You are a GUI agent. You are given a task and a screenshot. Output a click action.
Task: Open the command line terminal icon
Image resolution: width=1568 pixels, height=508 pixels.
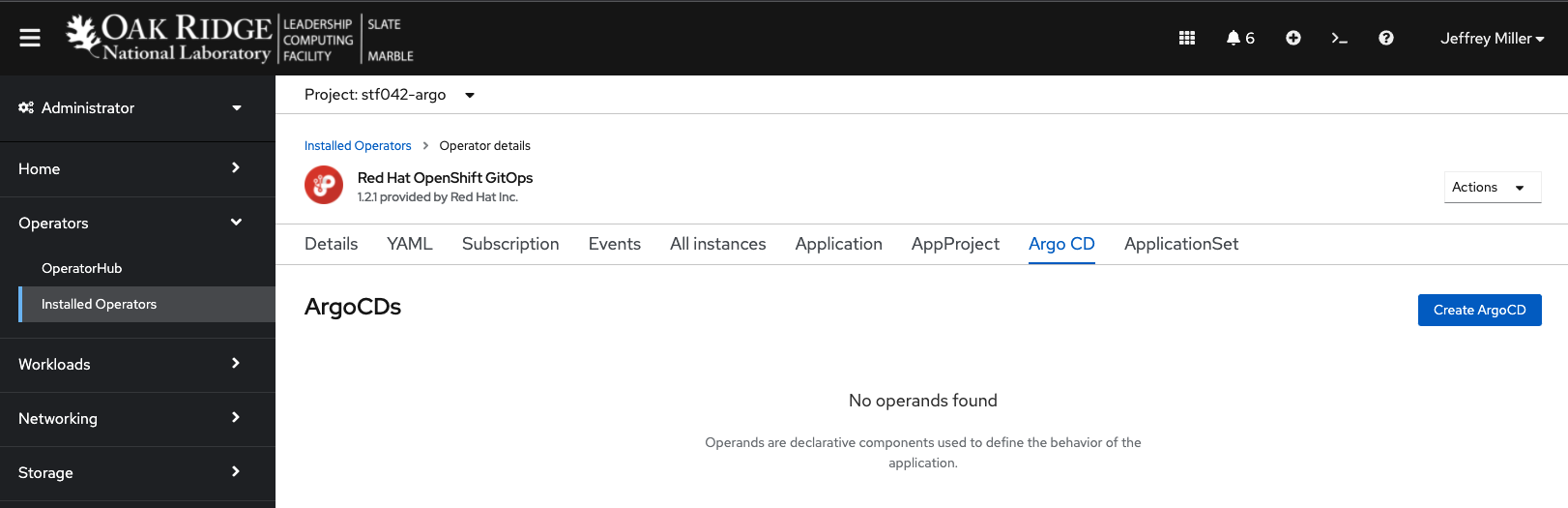click(x=1339, y=38)
